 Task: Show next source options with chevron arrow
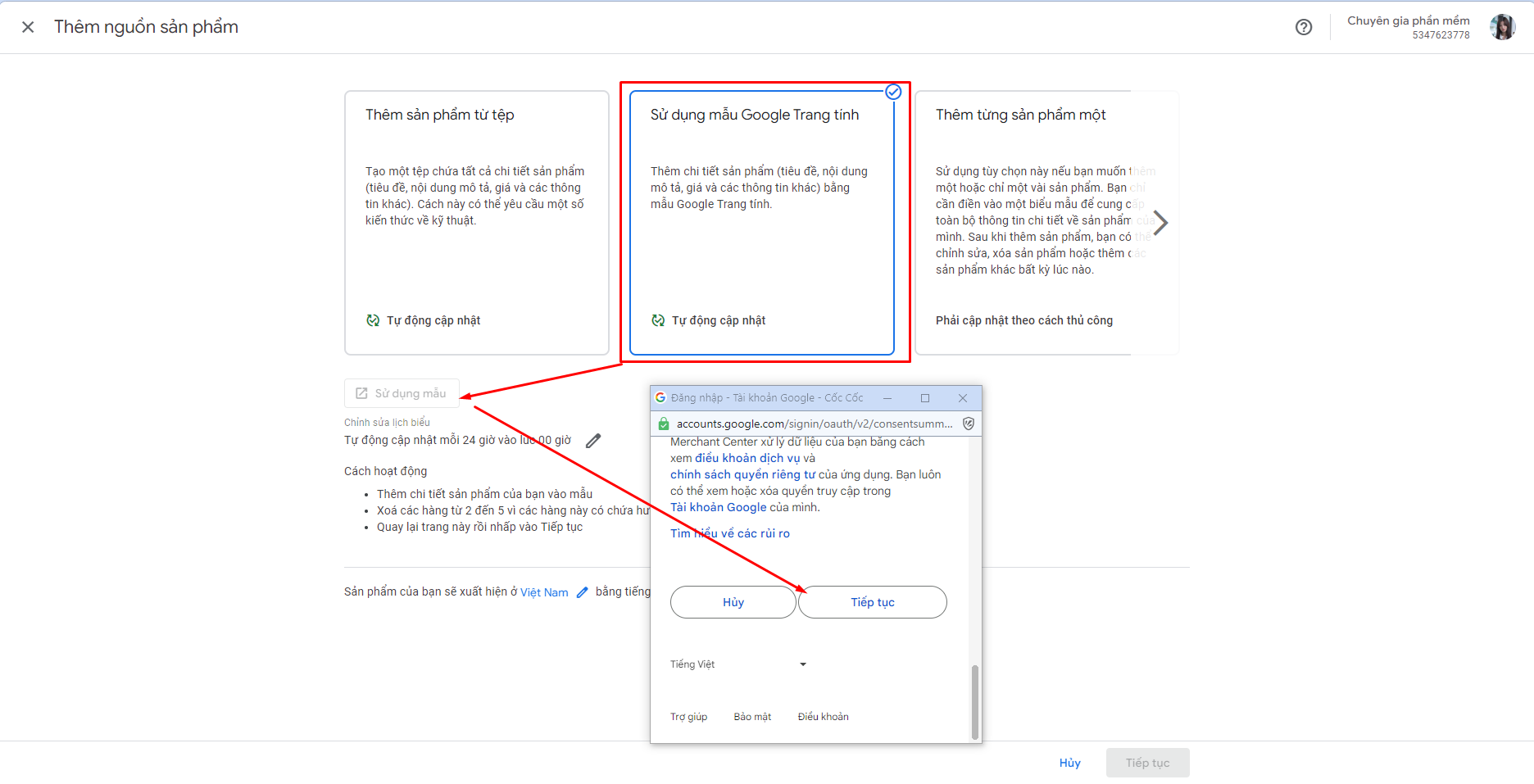click(x=1160, y=223)
